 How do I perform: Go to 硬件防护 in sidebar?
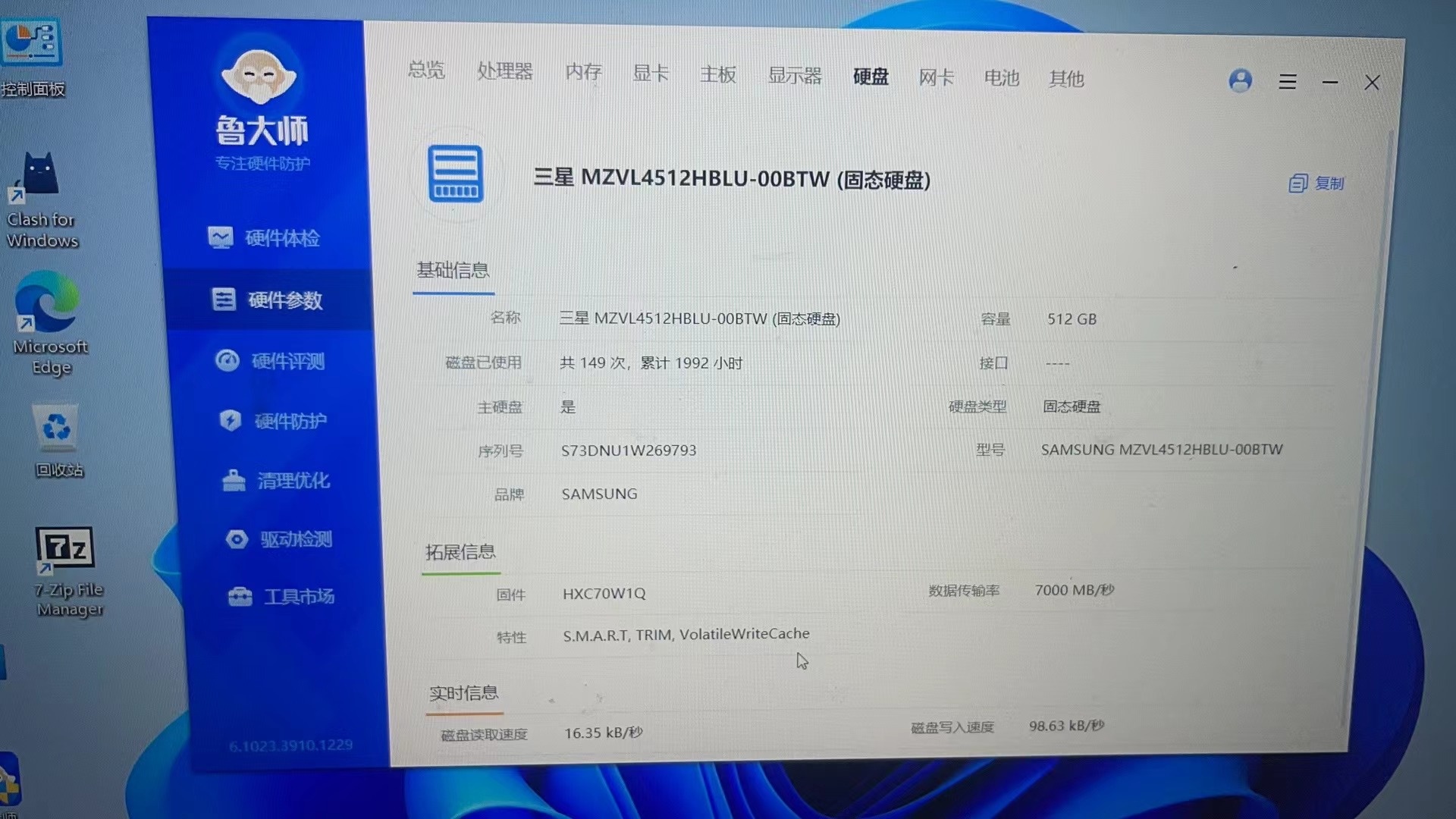[273, 421]
